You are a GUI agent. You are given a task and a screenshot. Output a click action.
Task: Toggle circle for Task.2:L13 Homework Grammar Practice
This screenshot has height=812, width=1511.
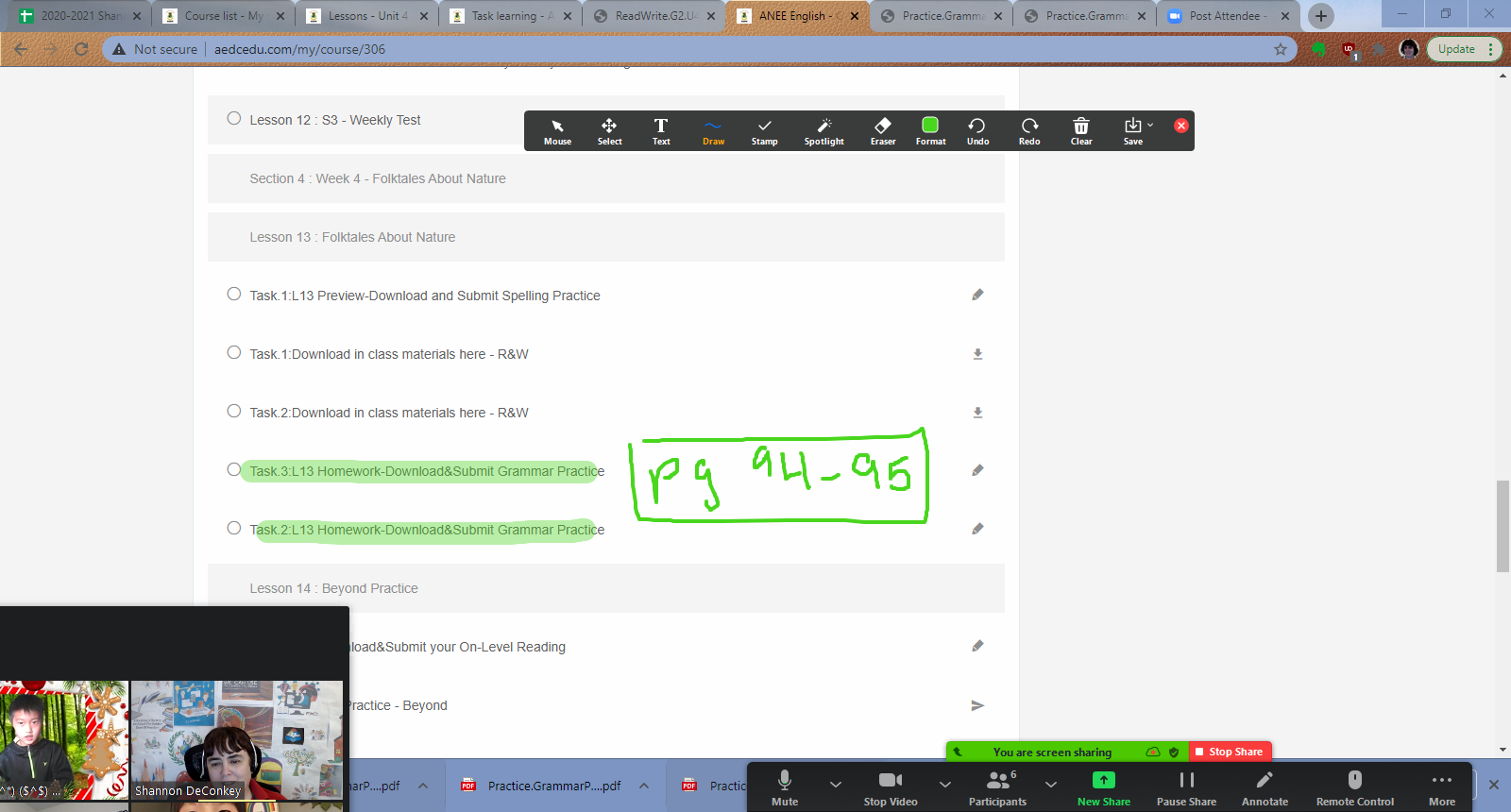coord(234,528)
